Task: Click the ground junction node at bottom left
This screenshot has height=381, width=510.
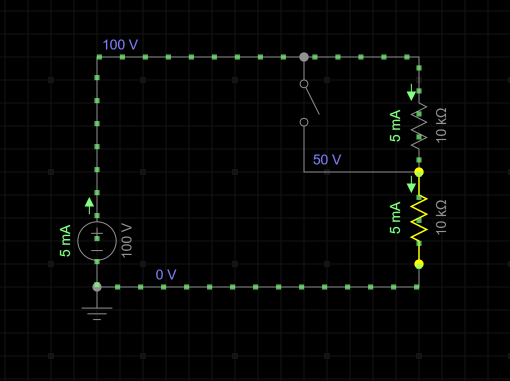Action: click(x=97, y=287)
